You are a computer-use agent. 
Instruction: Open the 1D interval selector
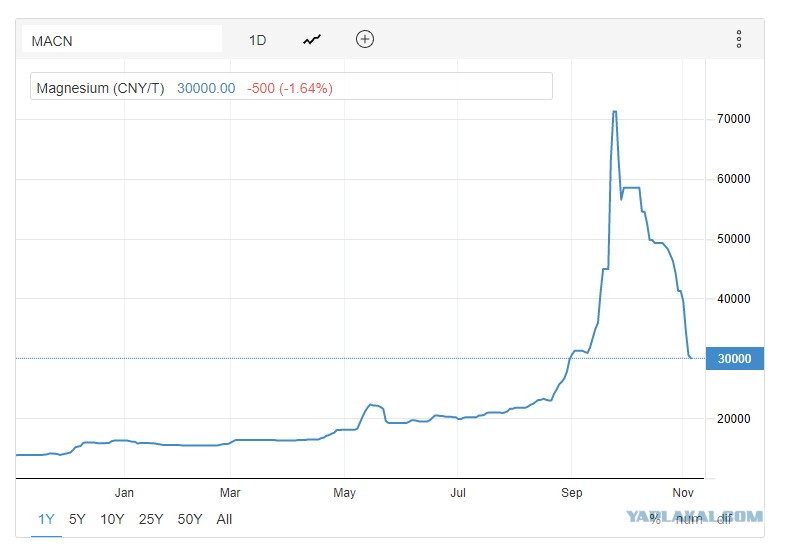click(x=258, y=40)
